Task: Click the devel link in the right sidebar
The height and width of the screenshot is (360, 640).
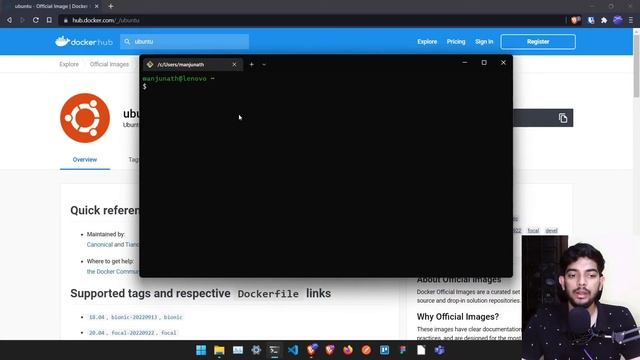Action: pos(551,231)
